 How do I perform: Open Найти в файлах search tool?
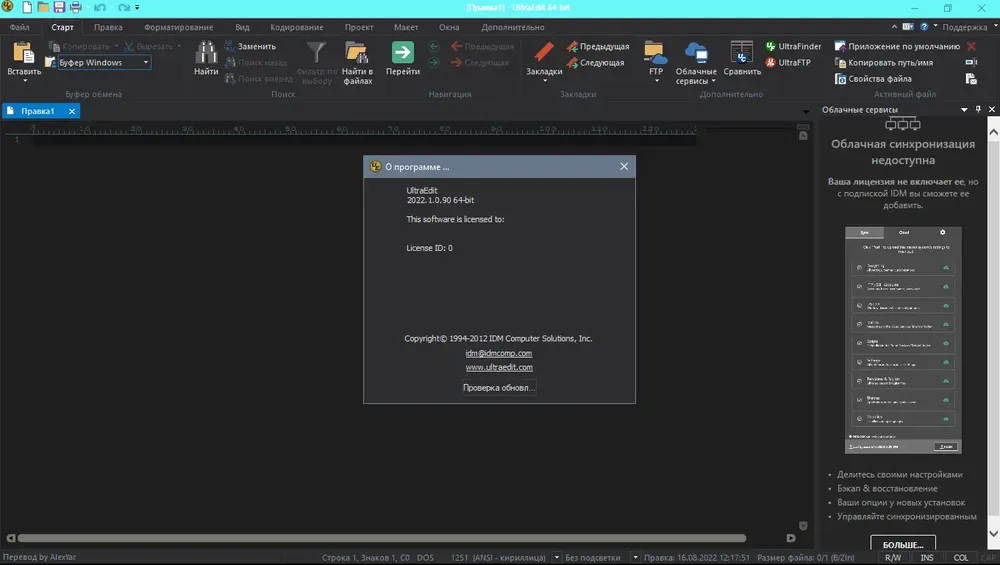click(x=357, y=61)
